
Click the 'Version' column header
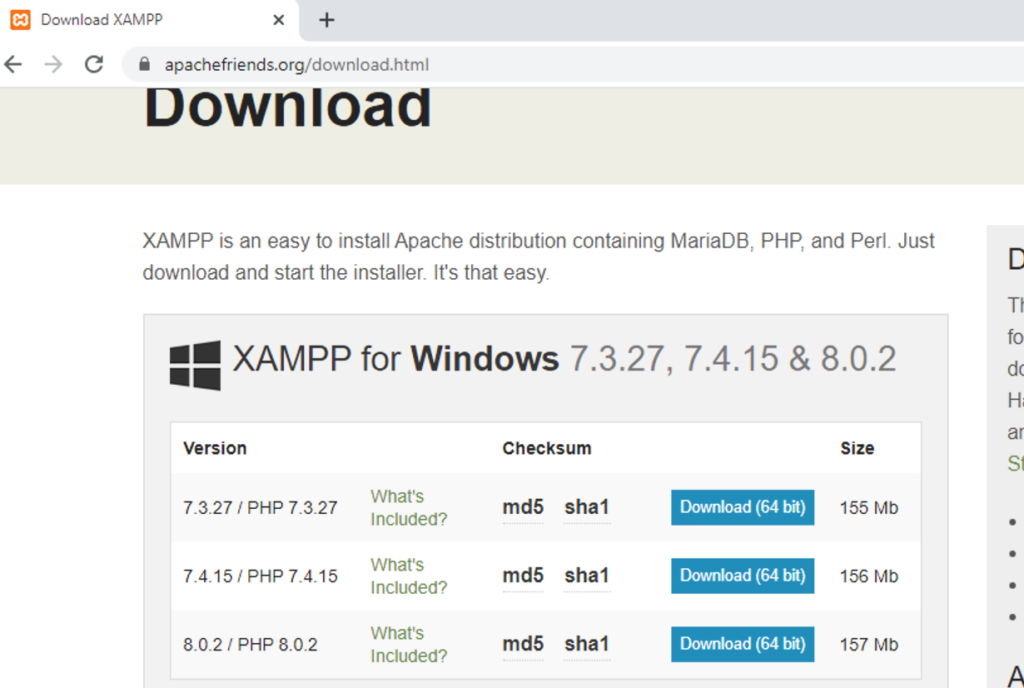tap(215, 448)
